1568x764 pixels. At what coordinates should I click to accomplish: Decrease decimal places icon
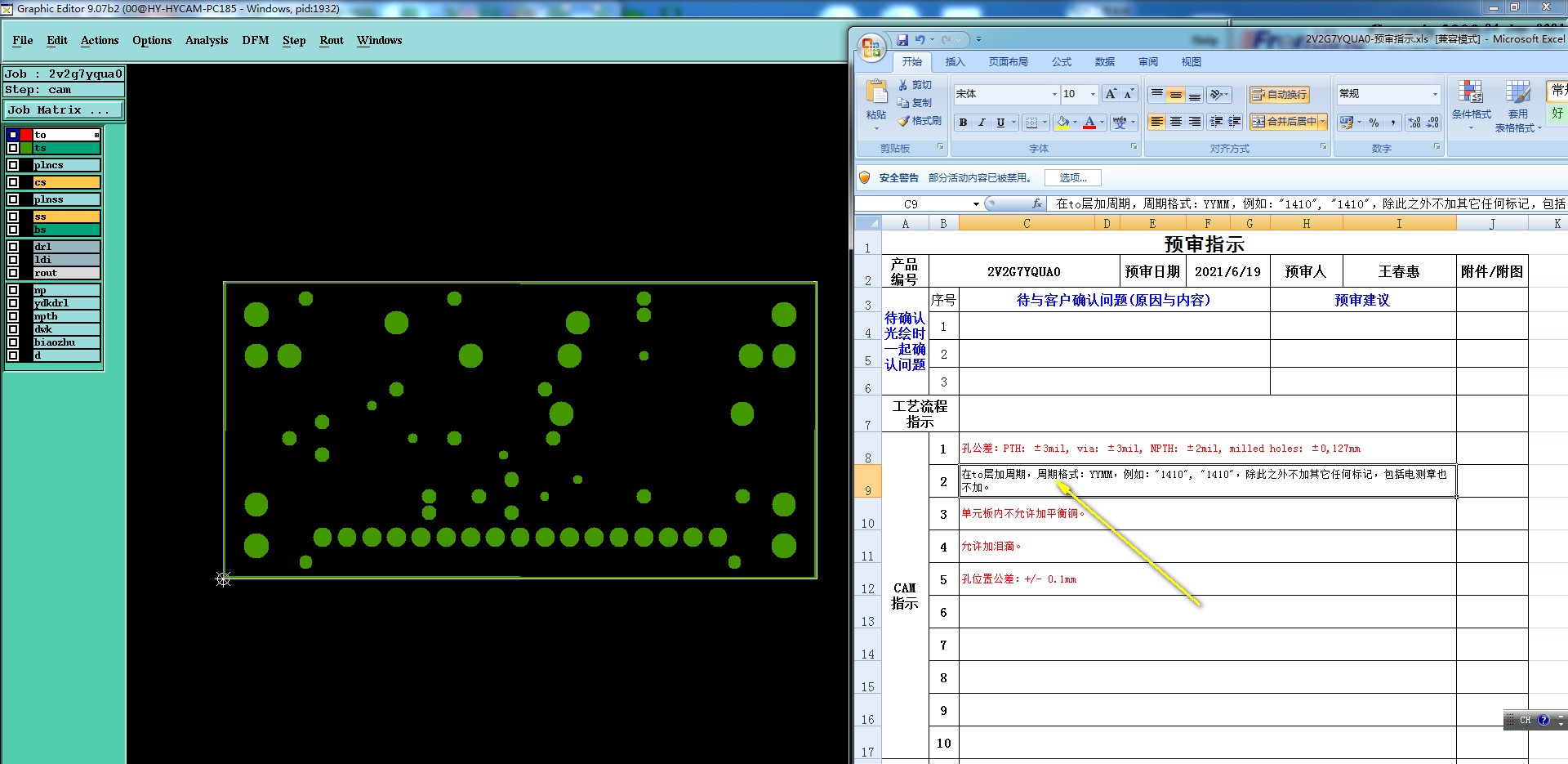pyautogui.click(x=1433, y=123)
